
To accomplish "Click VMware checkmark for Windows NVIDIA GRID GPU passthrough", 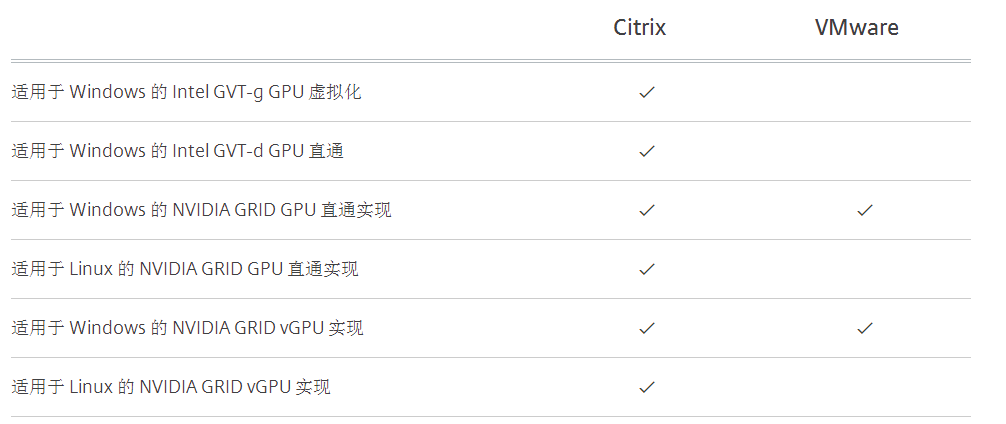I will (865, 210).
